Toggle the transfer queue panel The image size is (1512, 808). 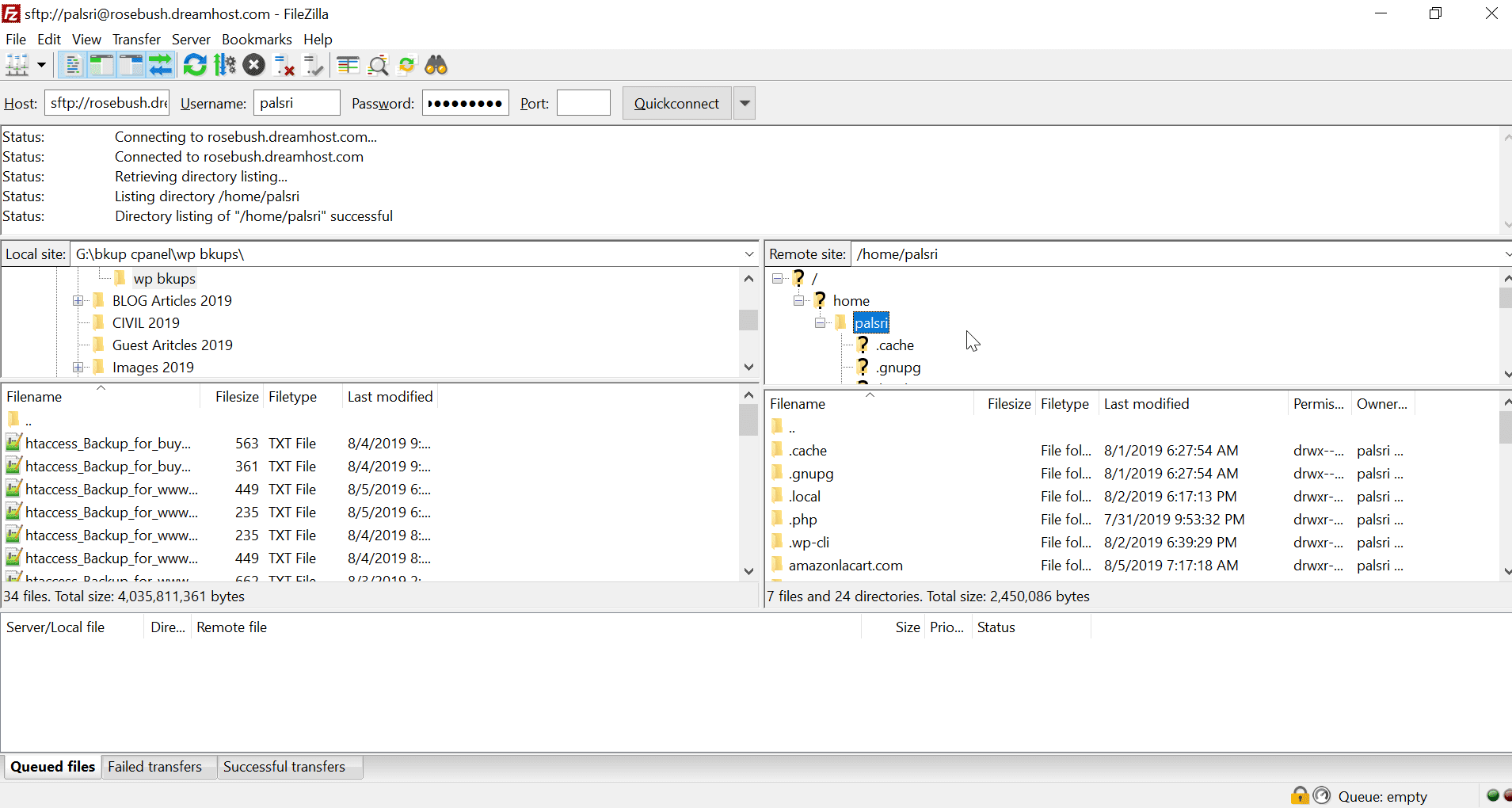pos(161,65)
